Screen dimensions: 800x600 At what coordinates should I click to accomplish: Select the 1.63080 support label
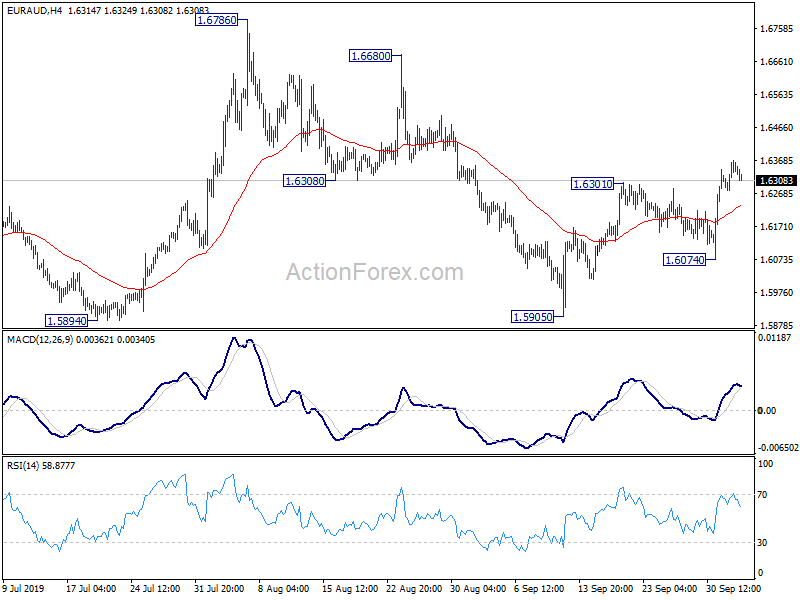[305, 181]
